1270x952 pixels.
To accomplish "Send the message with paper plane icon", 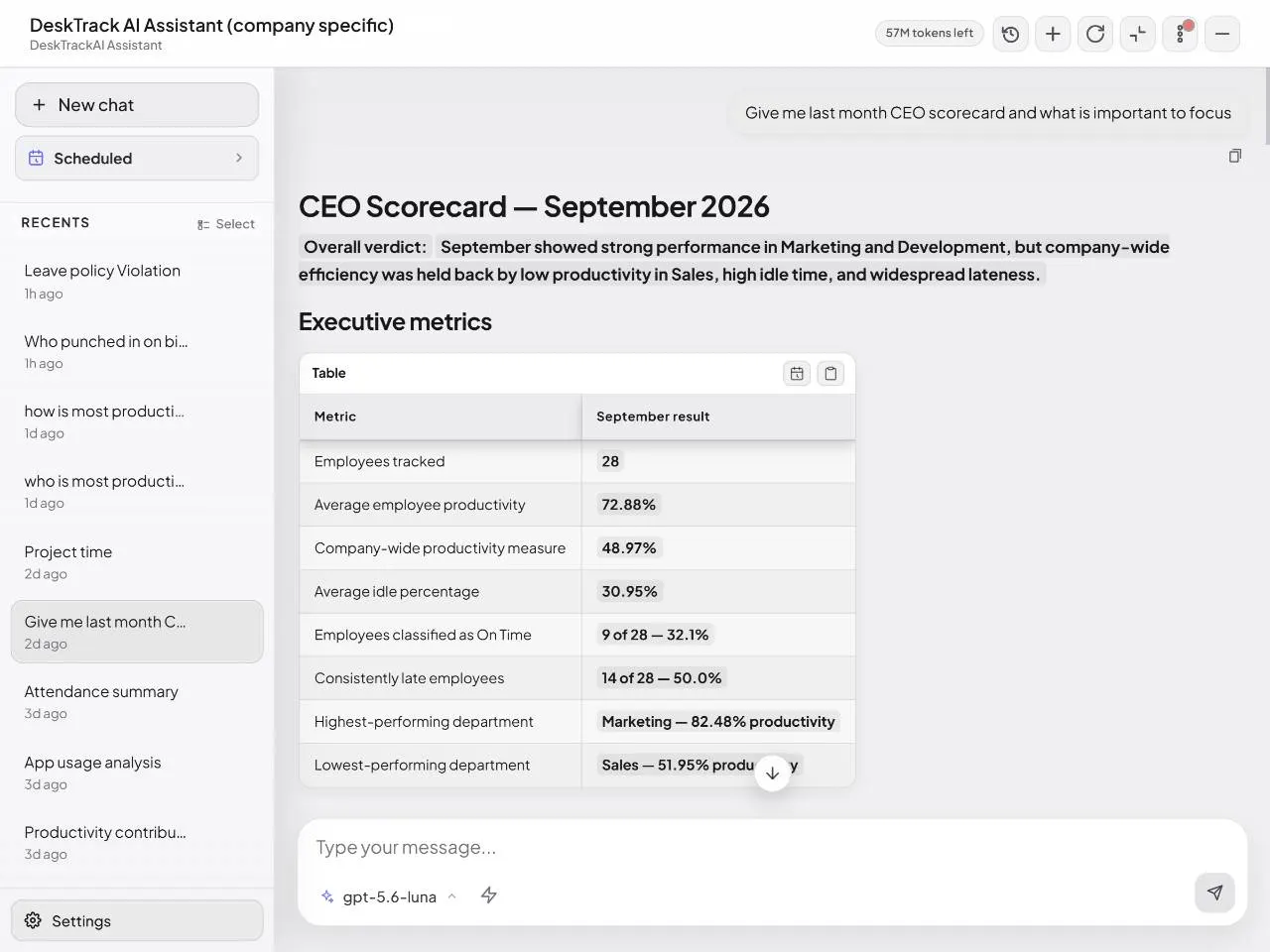I will tap(1214, 892).
